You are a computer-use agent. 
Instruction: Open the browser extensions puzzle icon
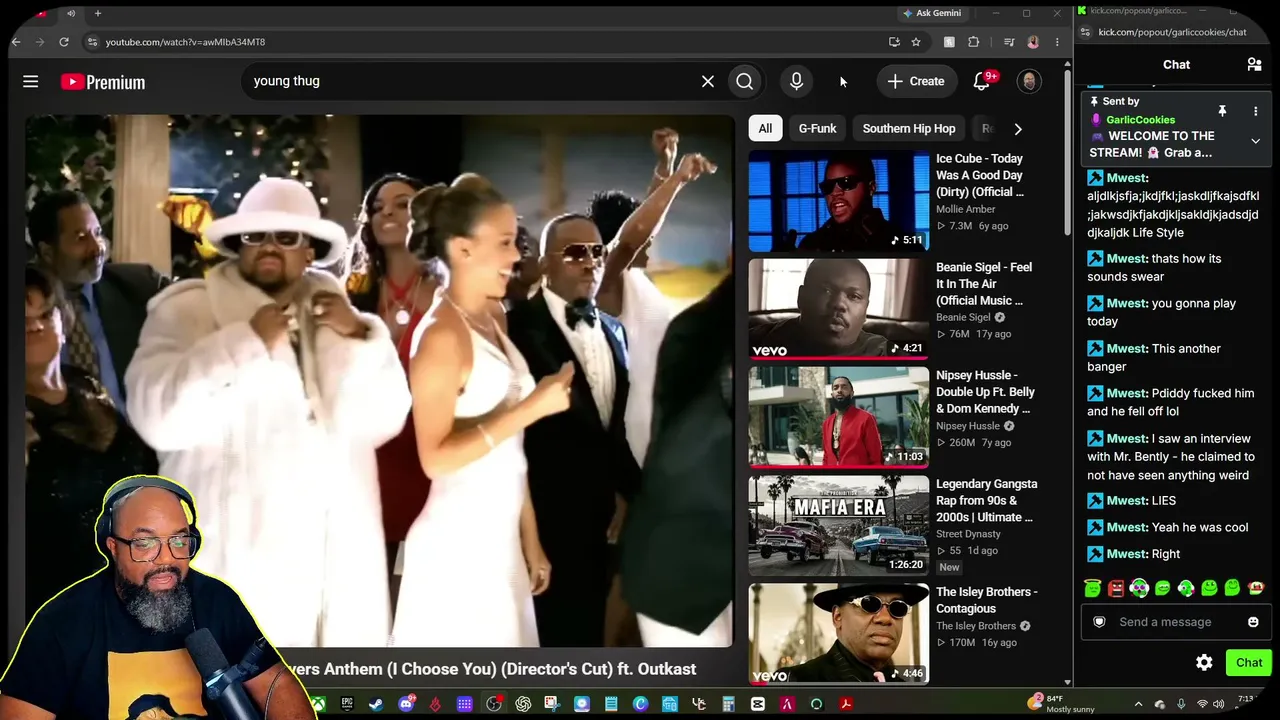(x=974, y=42)
